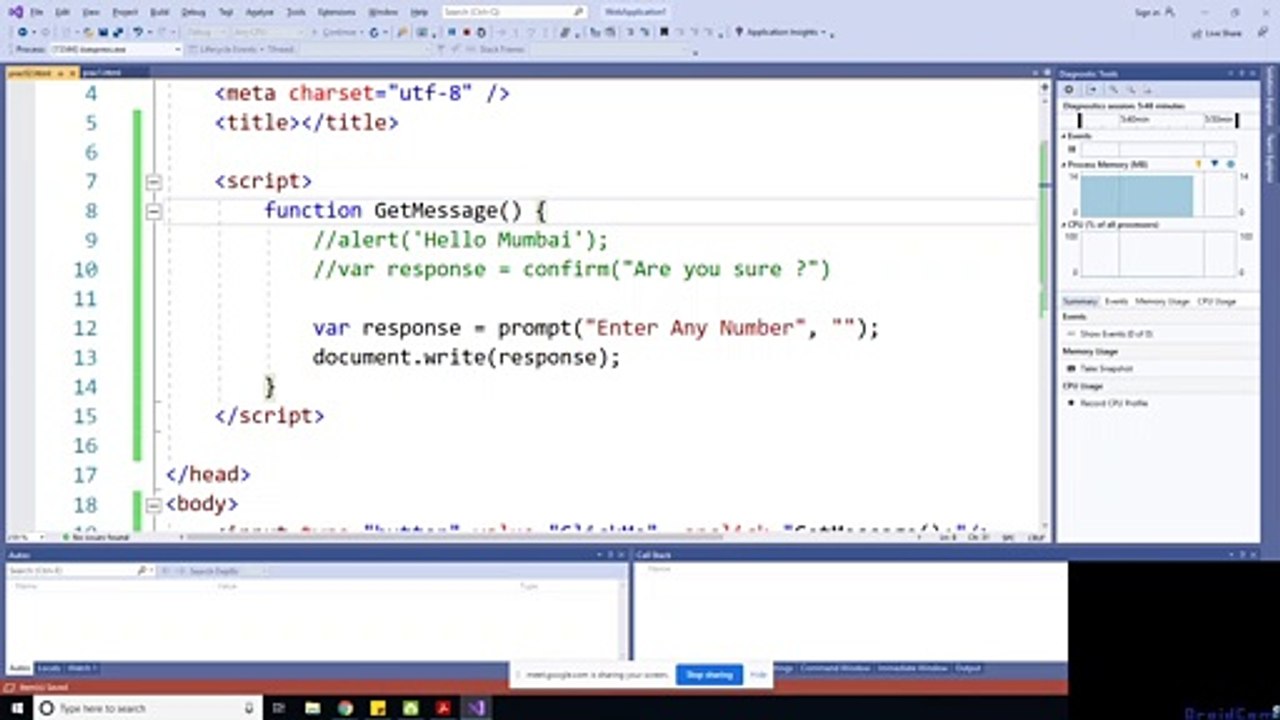Image resolution: width=1280 pixels, height=720 pixels.
Task: Switch to the Watch 1 tab
Action: coord(82,667)
